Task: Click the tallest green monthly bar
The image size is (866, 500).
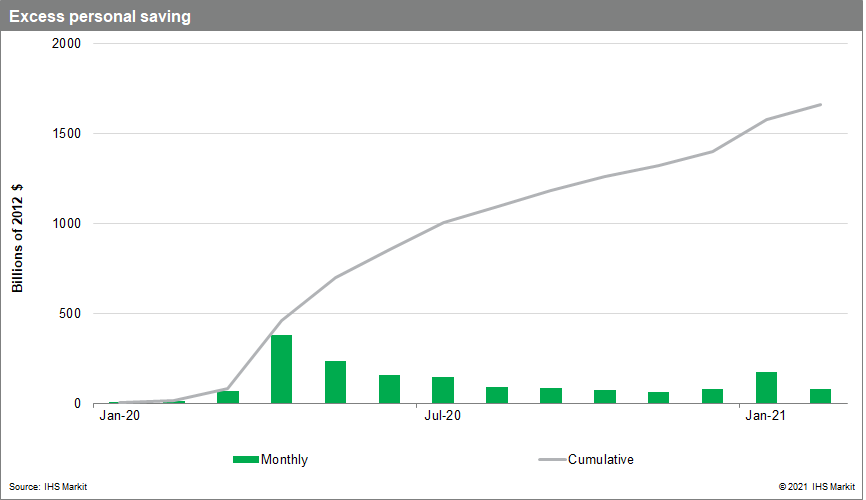Action: point(281,369)
